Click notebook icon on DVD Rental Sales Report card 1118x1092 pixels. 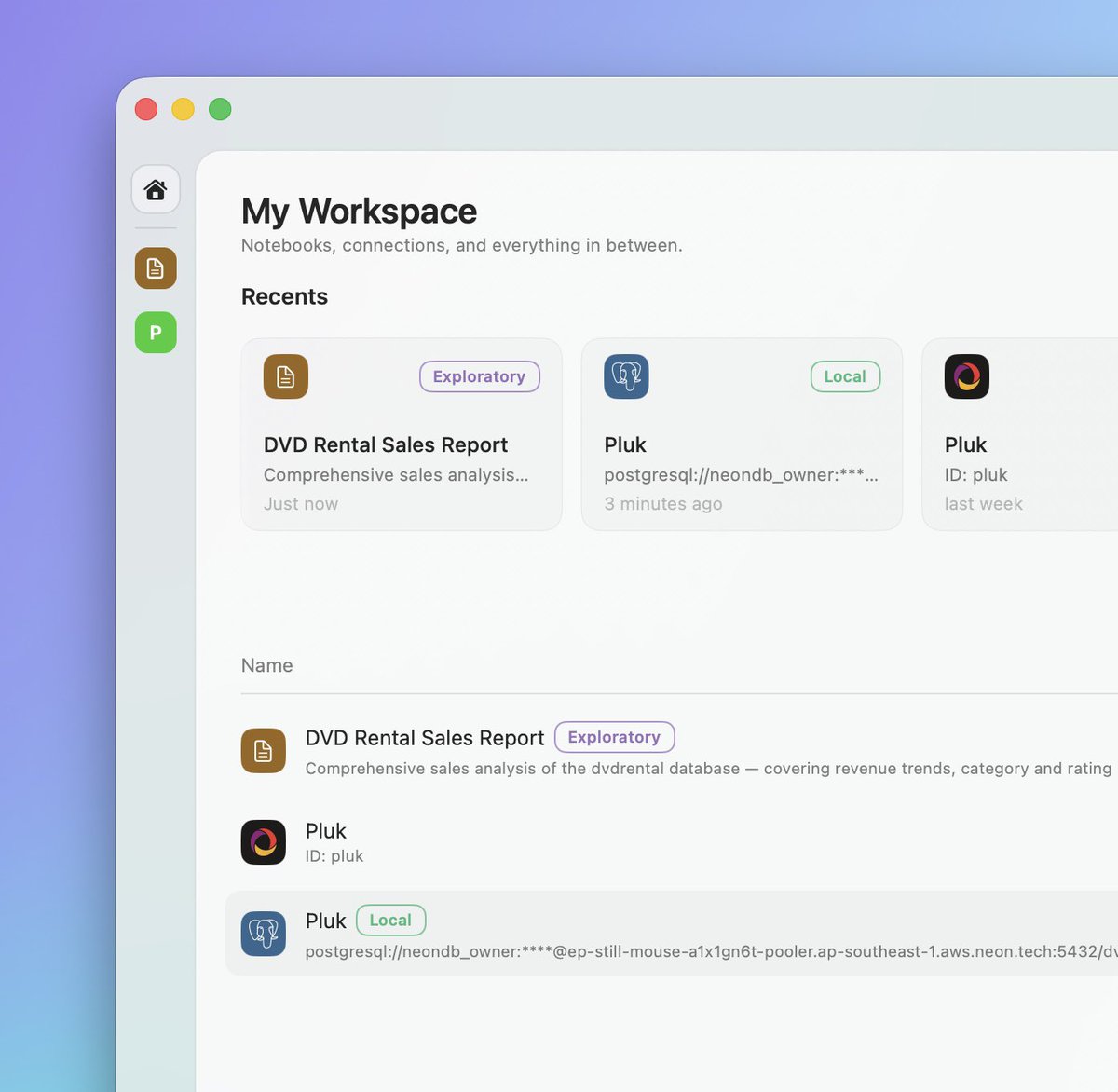pos(286,376)
